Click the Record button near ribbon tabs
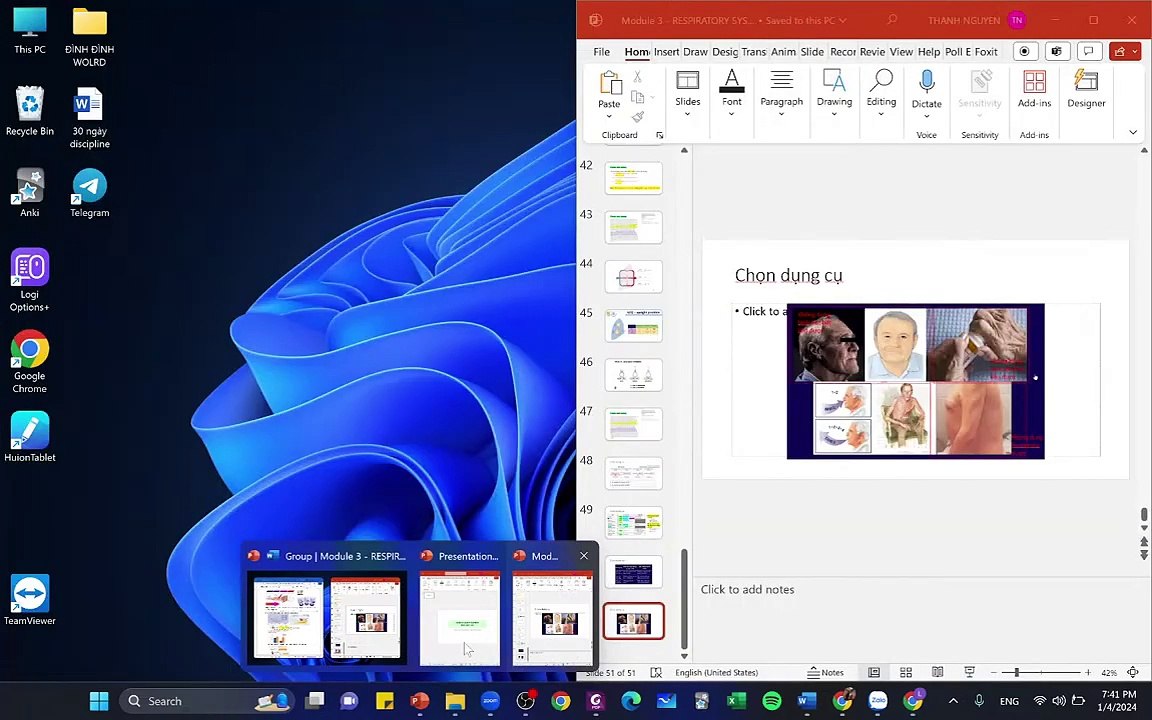The image size is (1152, 720). [x=1025, y=51]
